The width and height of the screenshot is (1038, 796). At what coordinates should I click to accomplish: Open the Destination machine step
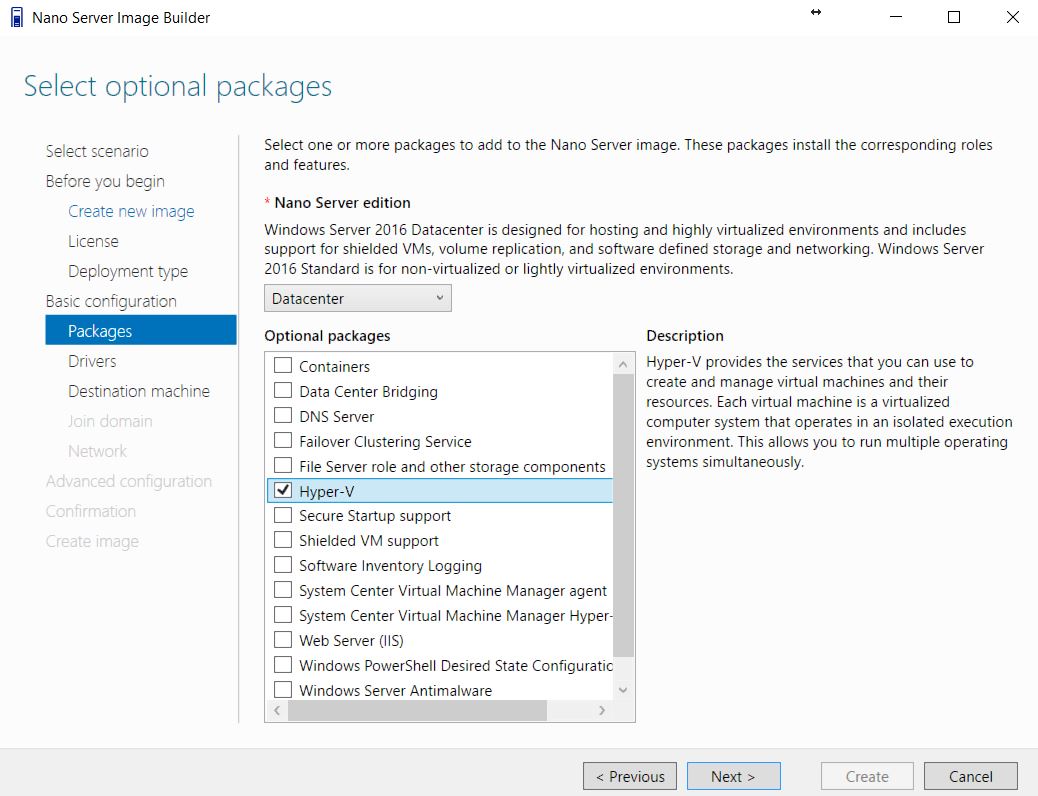(x=139, y=391)
